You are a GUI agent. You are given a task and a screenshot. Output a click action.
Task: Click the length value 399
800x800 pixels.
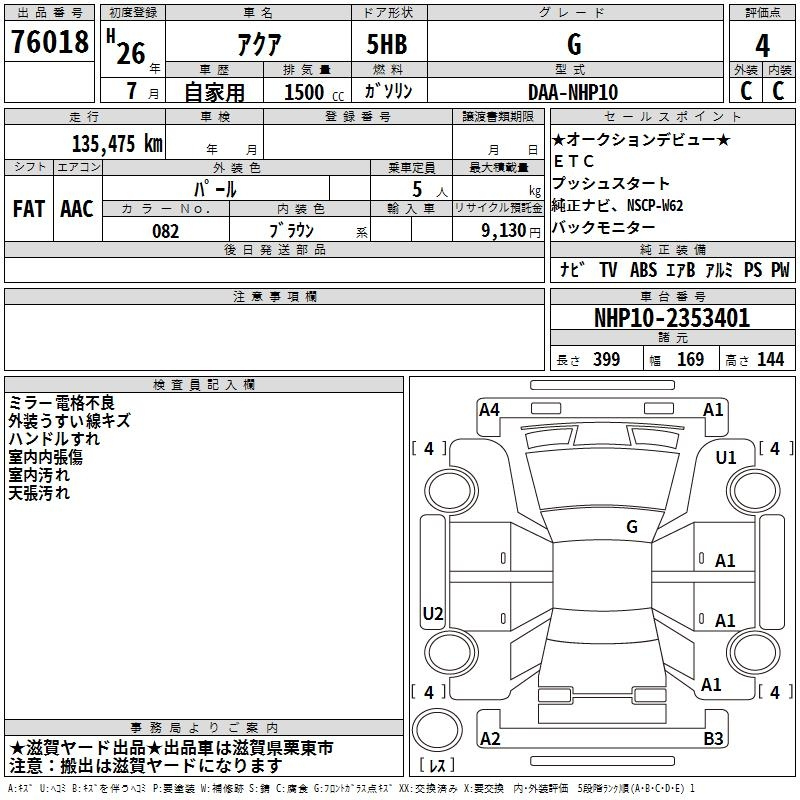click(x=607, y=360)
